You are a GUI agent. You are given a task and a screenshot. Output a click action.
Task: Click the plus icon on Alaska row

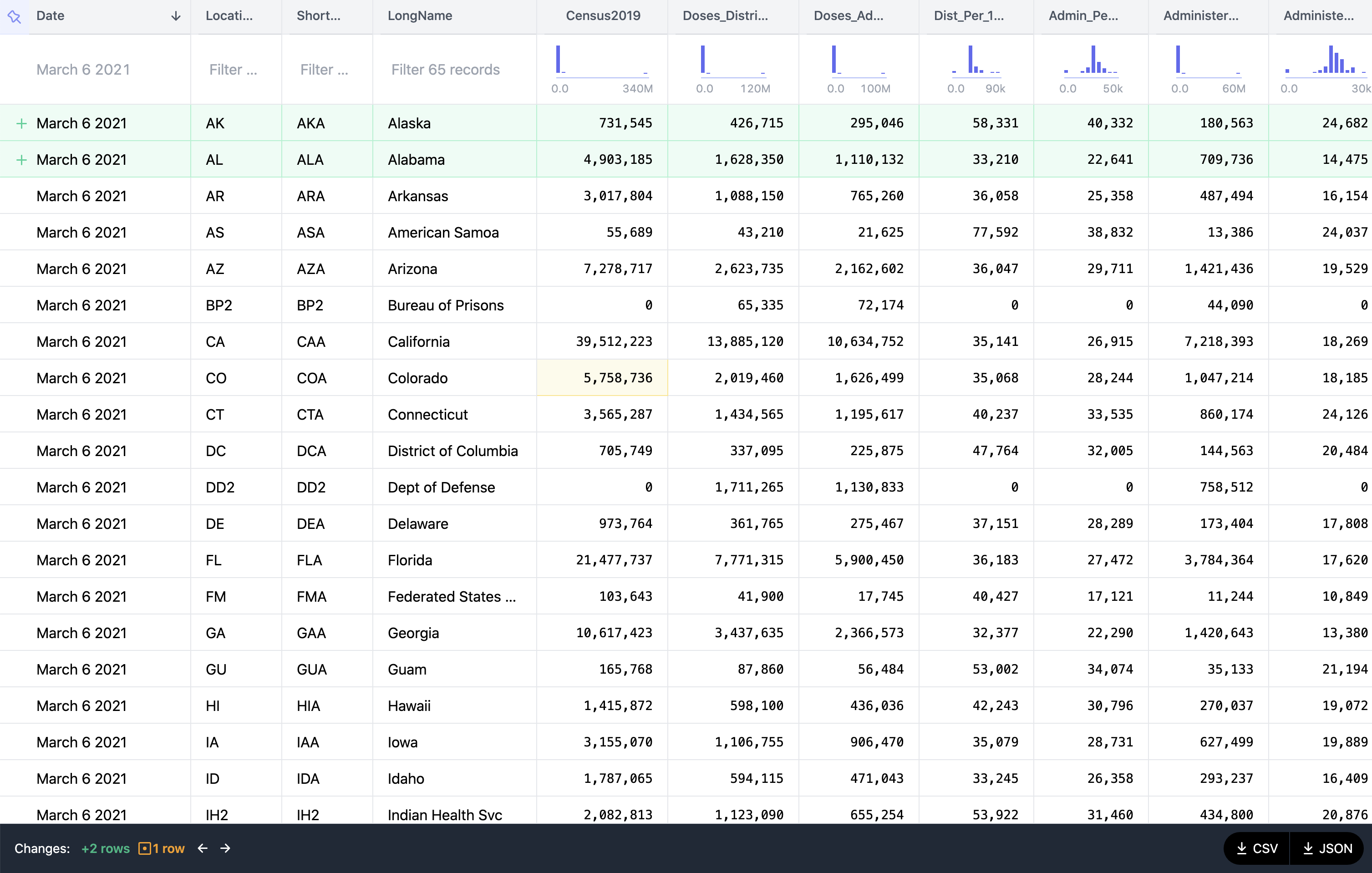coord(21,123)
